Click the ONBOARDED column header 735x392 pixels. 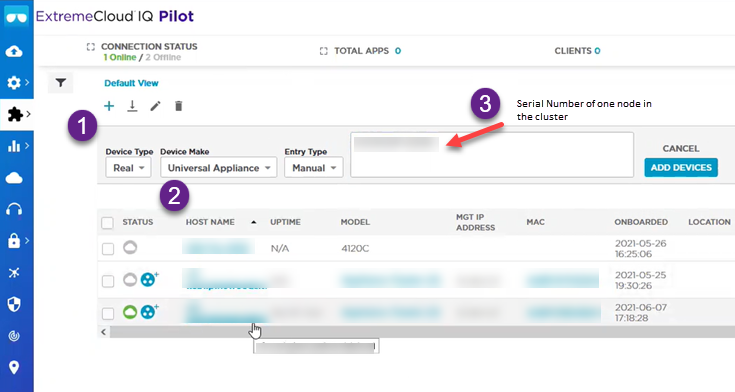pyautogui.click(x=641, y=222)
